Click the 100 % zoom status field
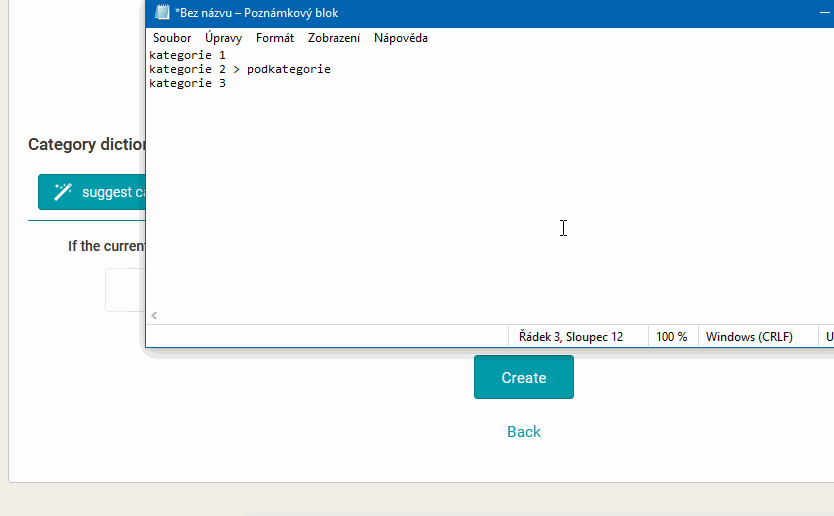 click(x=672, y=337)
